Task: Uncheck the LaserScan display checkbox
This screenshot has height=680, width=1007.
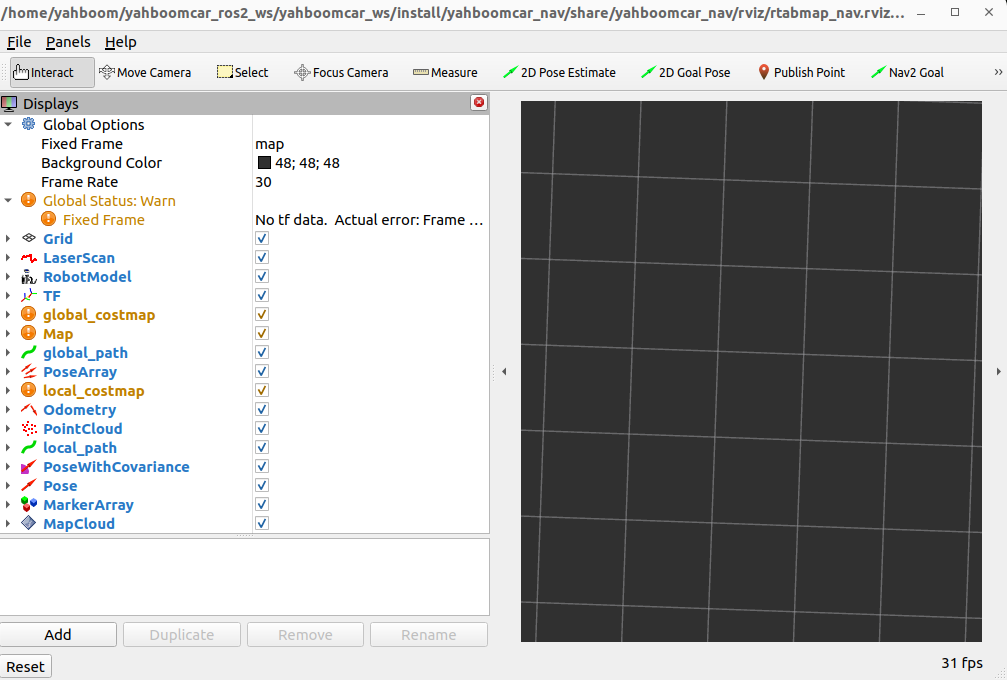Action: pyautogui.click(x=262, y=258)
